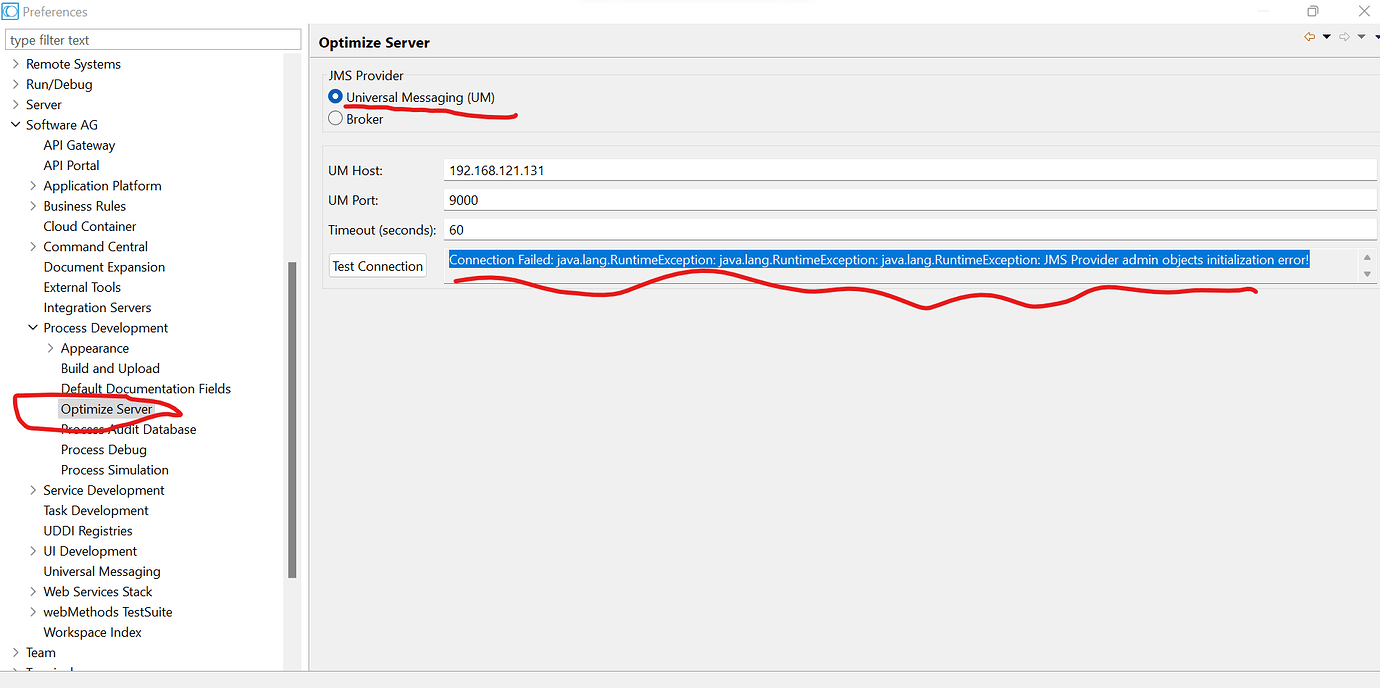1380x688 pixels.
Task: Click the Preferences window title icon
Action: 10,11
